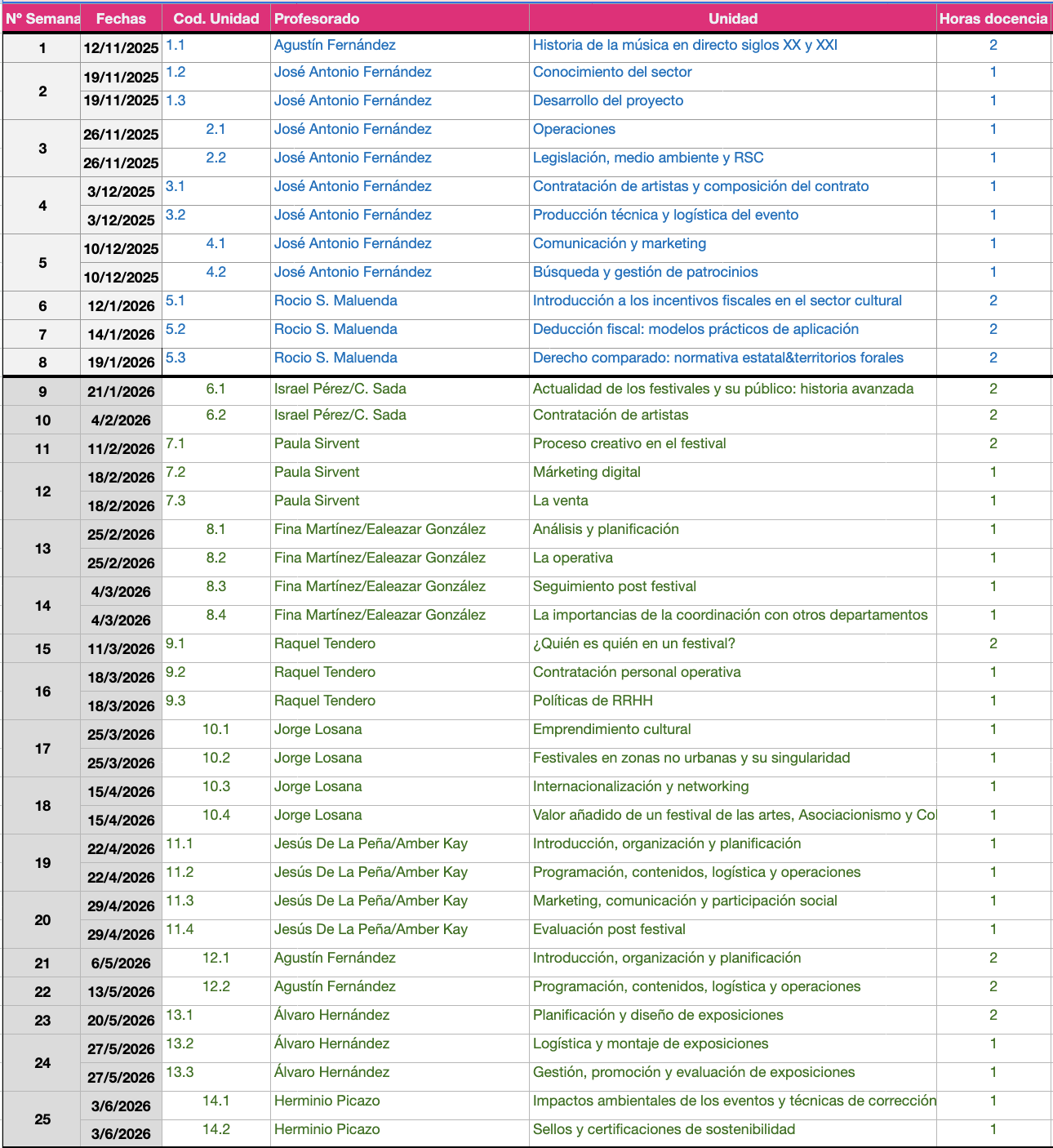Click the "Cod. Unidad" header cell
The image size is (1053, 1148).
point(216,19)
